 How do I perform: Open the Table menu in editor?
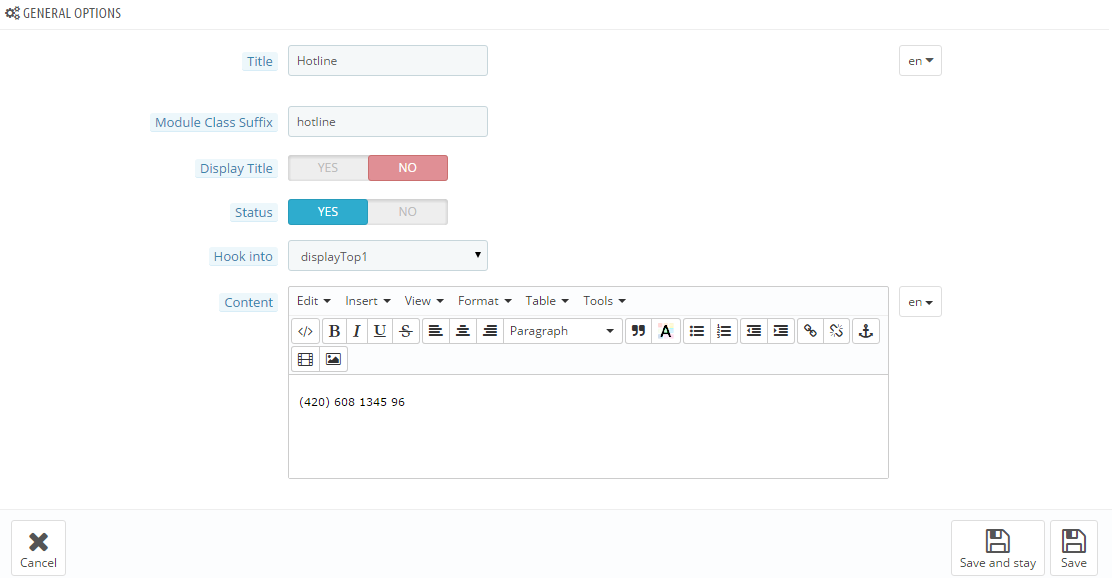click(x=547, y=301)
